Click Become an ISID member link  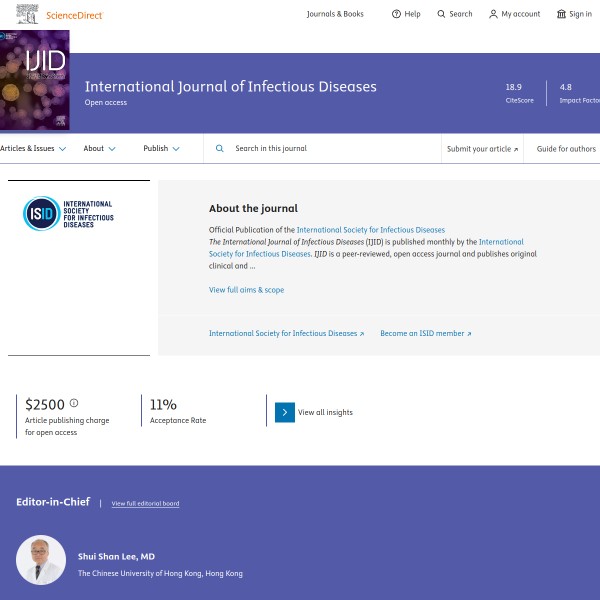point(425,333)
